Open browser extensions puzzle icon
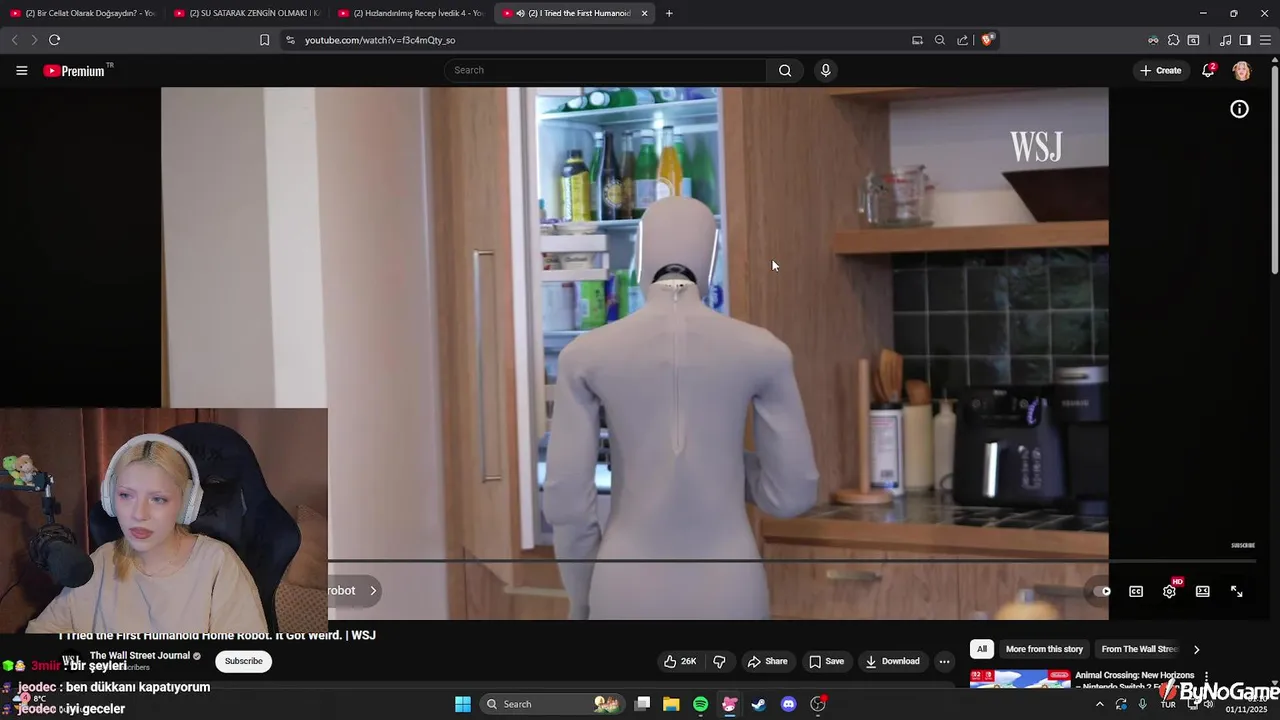This screenshot has width=1280, height=720. point(1173,40)
